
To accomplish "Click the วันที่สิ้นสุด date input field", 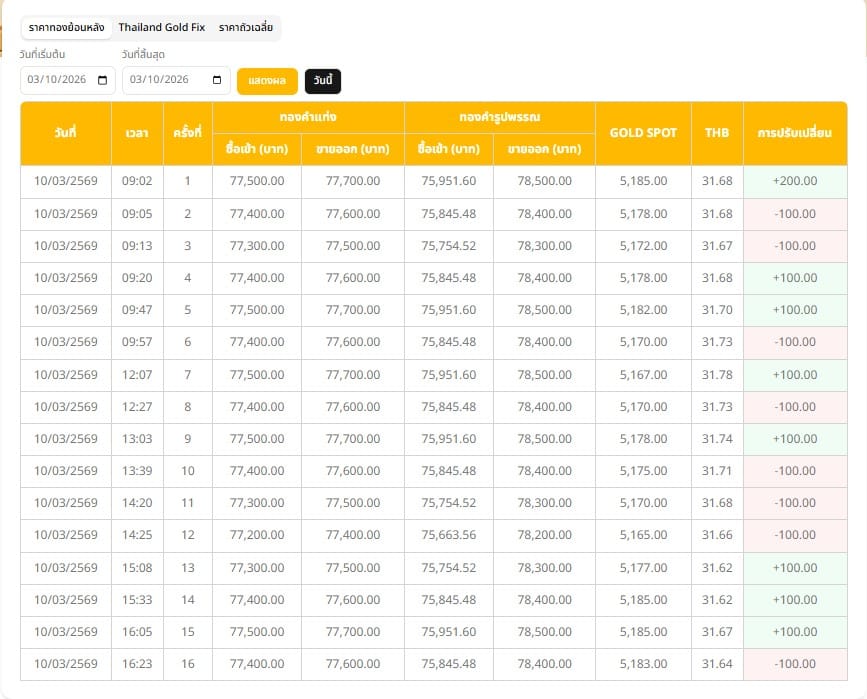I will tap(170, 80).
